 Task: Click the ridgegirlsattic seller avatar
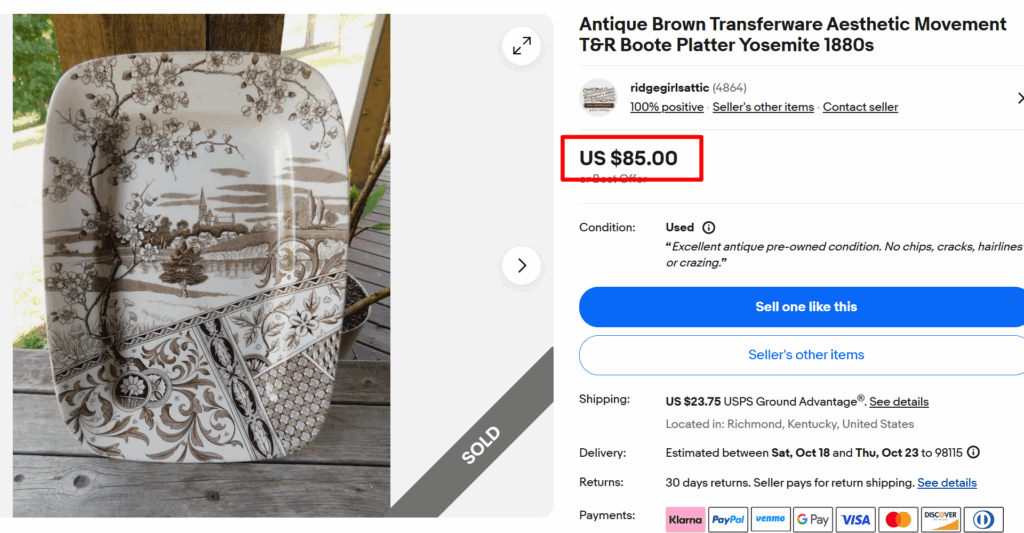click(599, 97)
